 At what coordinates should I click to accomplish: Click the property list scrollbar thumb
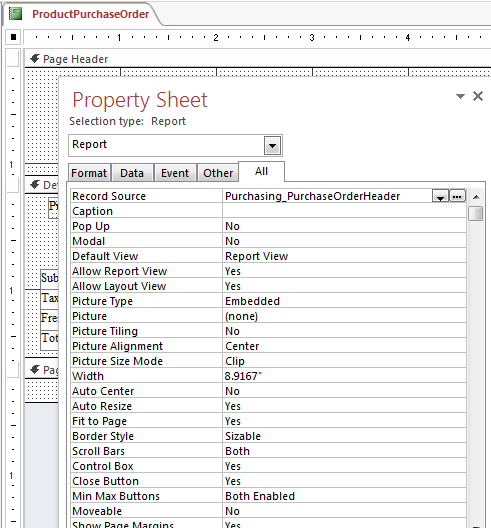(476, 213)
